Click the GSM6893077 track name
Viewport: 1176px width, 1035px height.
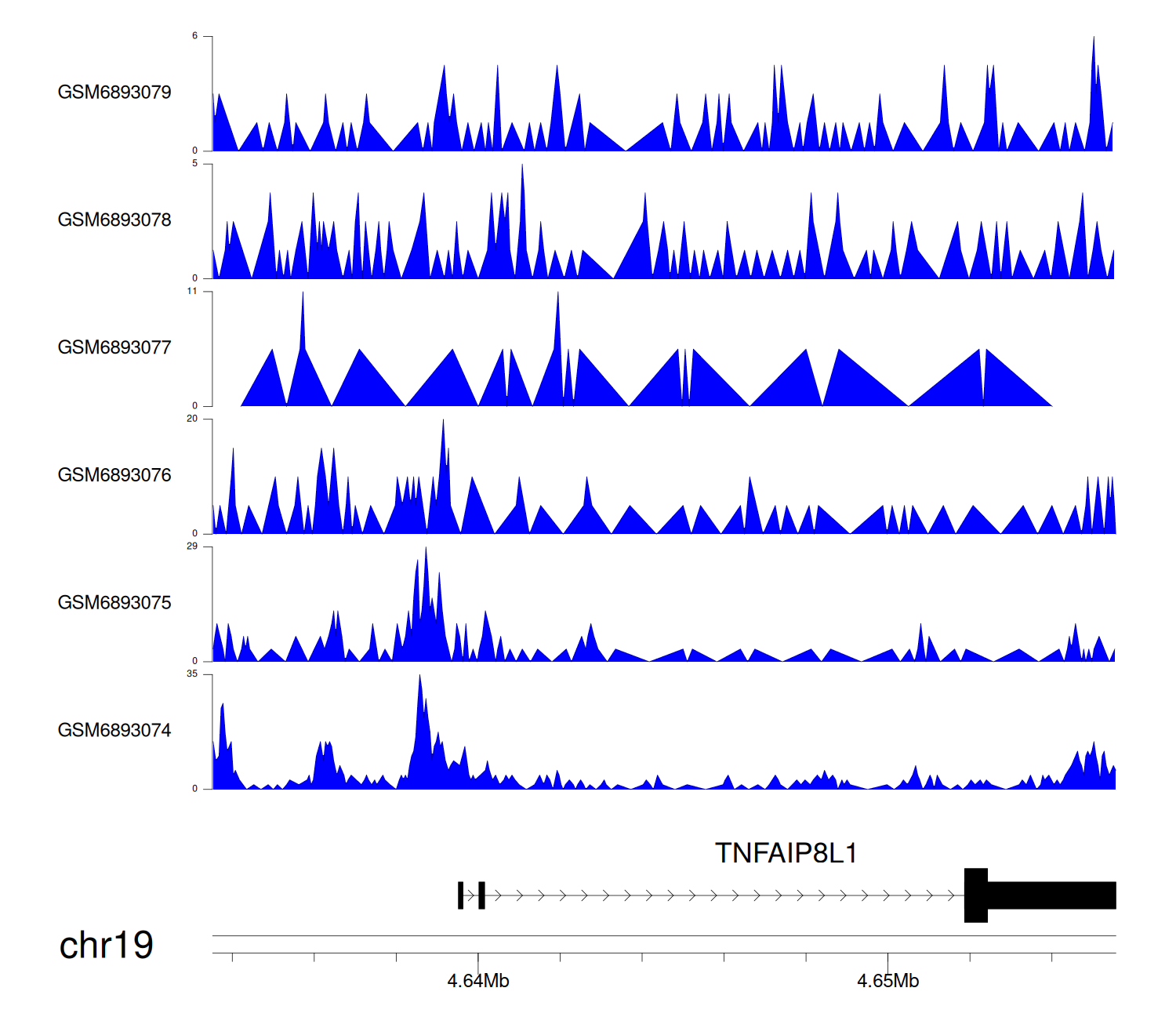pyautogui.click(x=114, y=348)
